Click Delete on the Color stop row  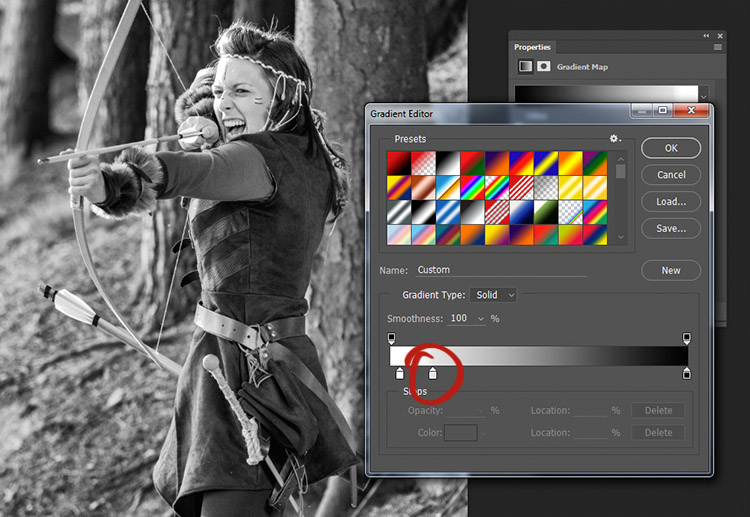[x=658, y=432]
